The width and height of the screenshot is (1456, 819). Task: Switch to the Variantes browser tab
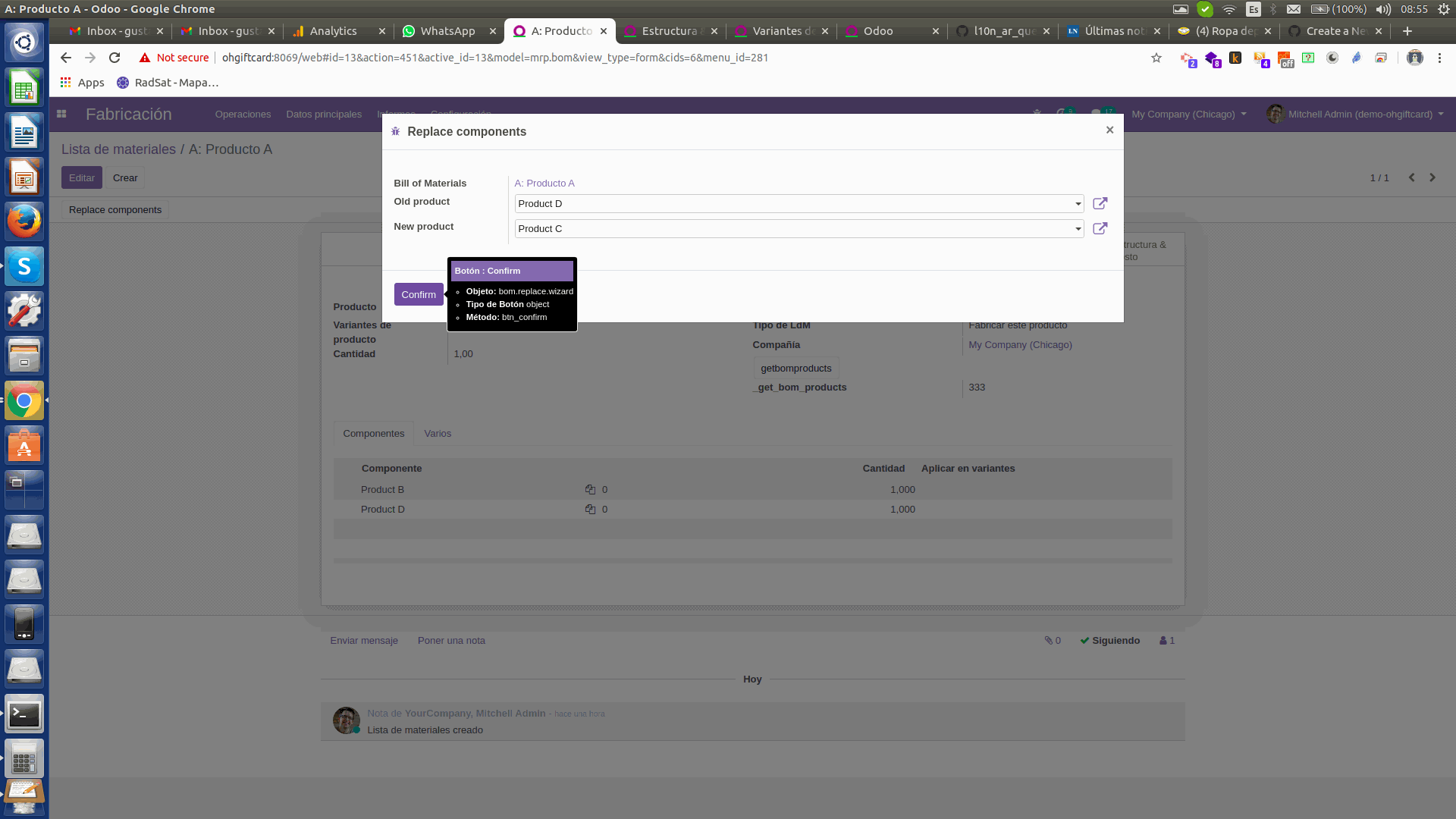coord(781,31)
